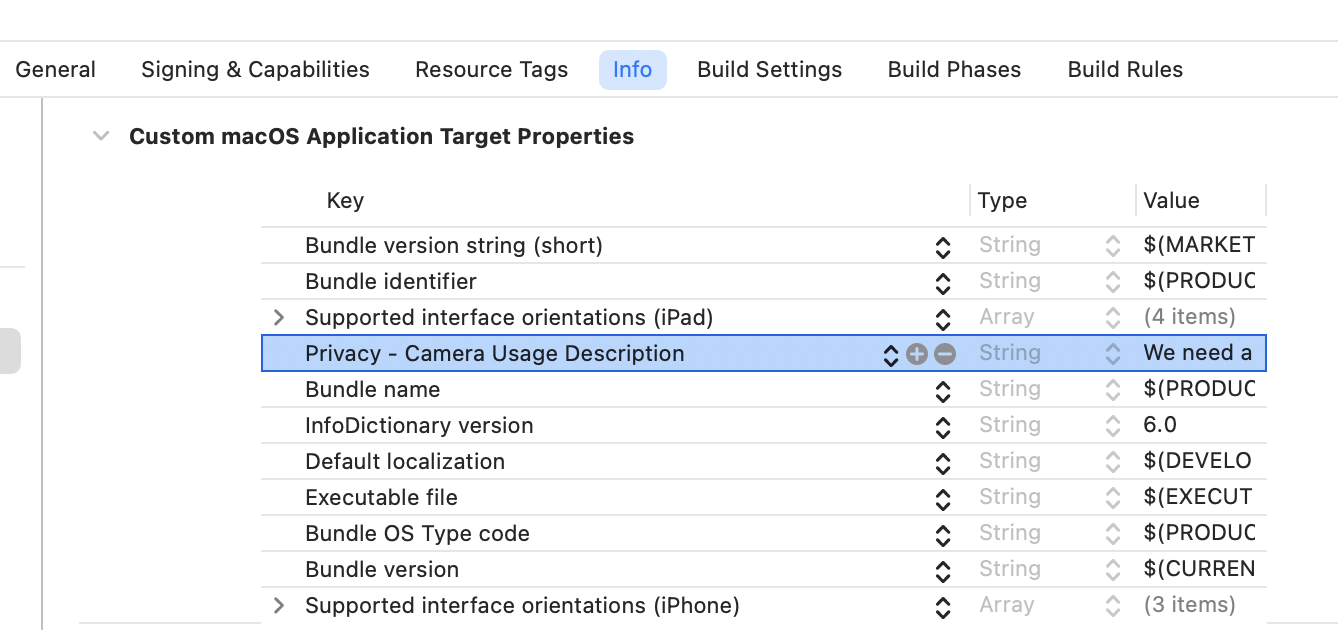Click the 6.0 InfoDictionary version value
This screenshot has width=1338, height=630.
coord(1160,426)
